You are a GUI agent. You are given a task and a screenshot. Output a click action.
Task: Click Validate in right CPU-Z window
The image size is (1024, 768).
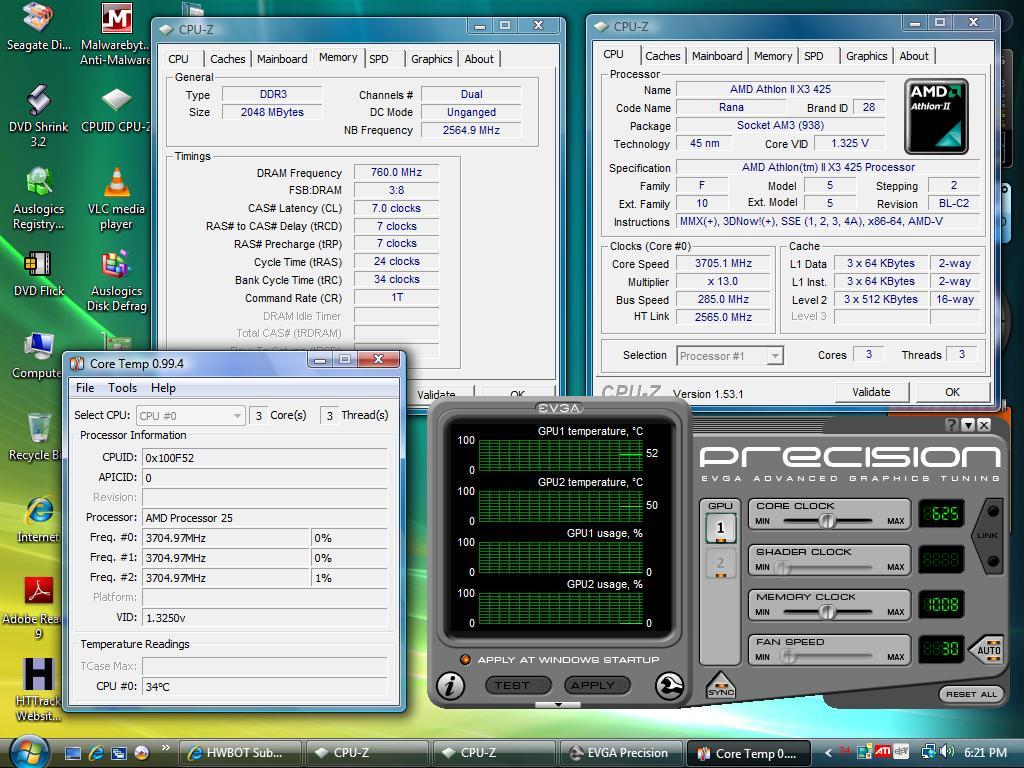871,392
